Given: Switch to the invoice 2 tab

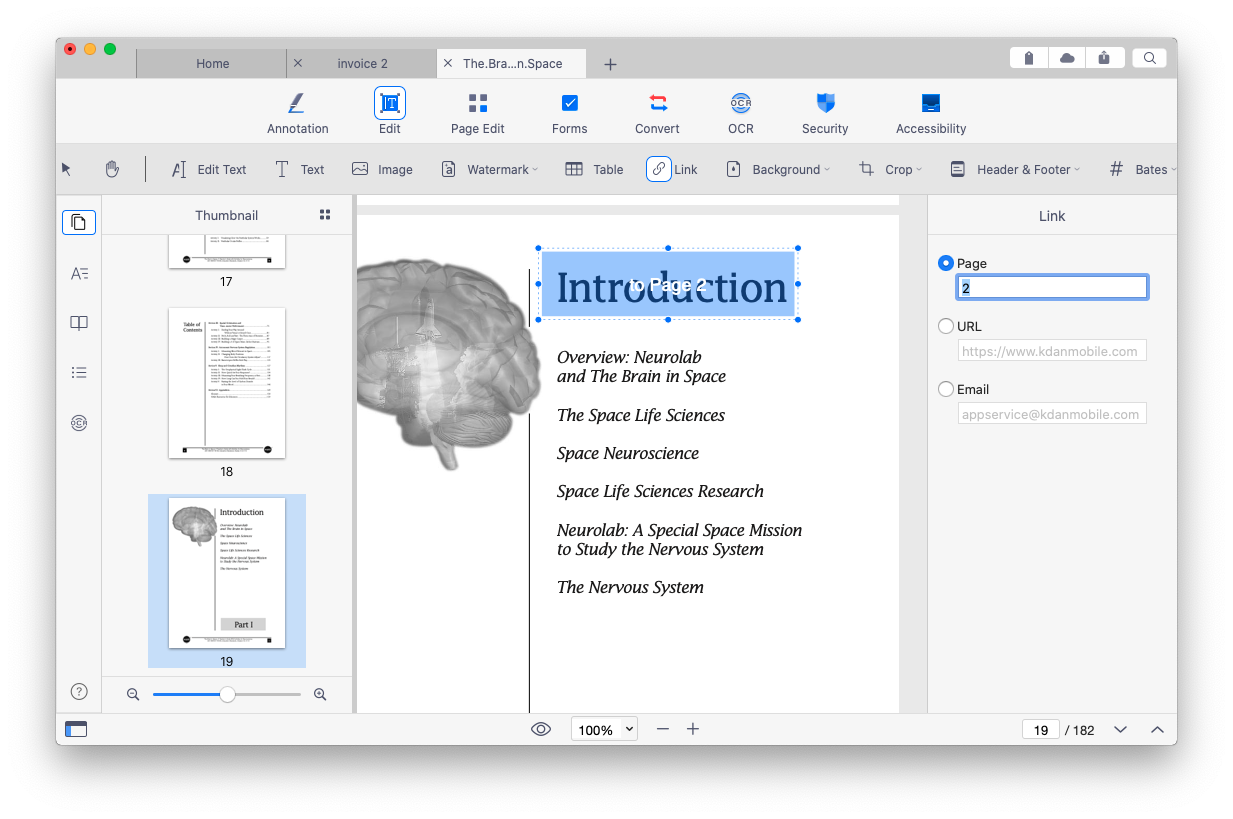Looking at the screenshot, I should [x=363, y=63].
